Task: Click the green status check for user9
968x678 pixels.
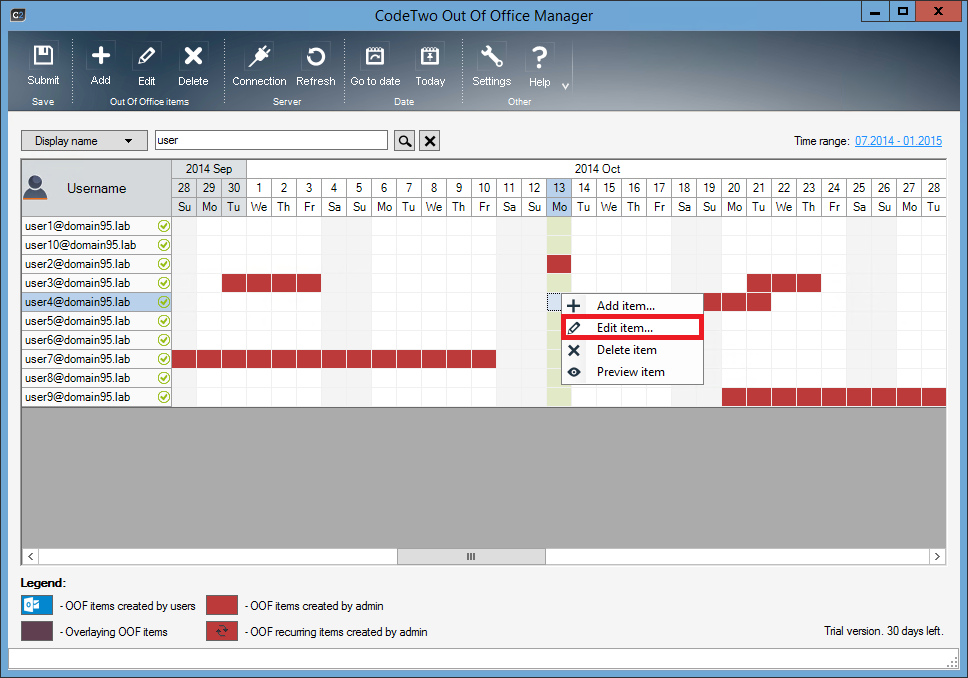Action: (164, 397)
